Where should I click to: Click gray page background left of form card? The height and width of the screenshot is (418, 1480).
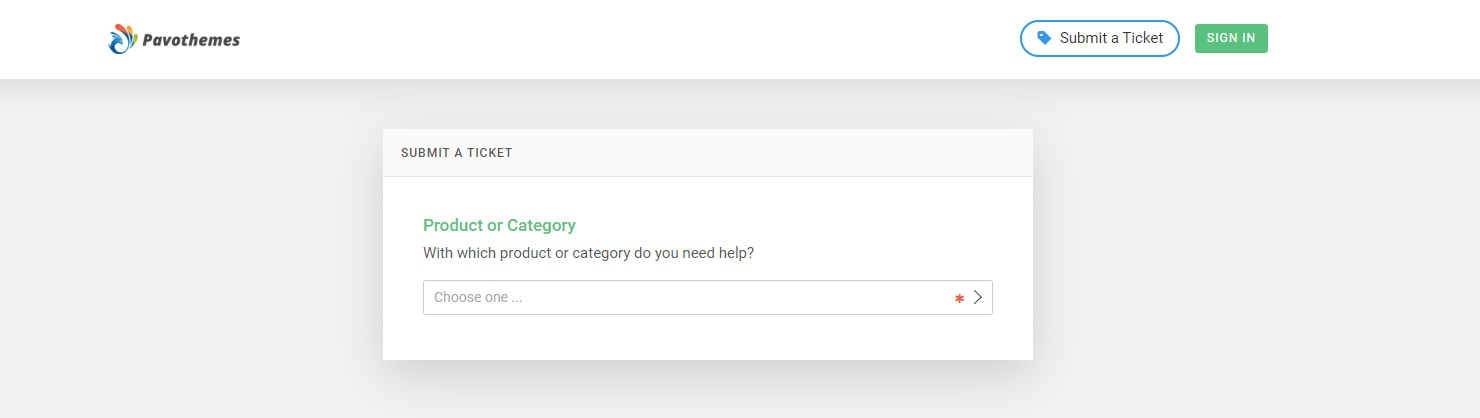click(x=190, y=250)
